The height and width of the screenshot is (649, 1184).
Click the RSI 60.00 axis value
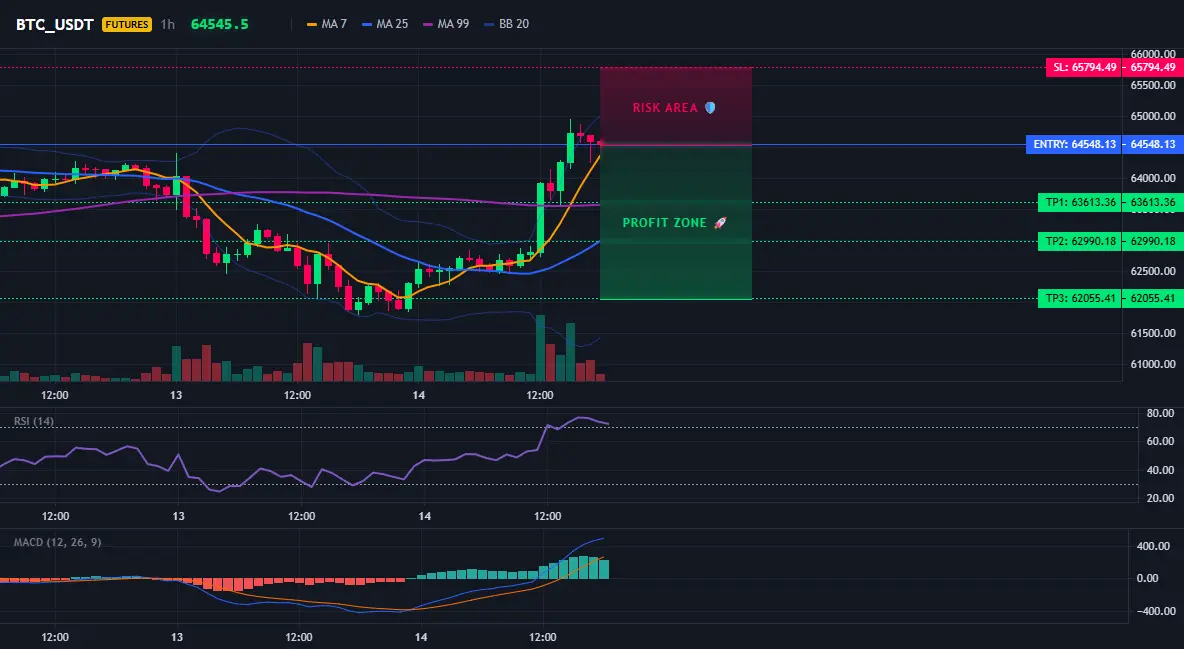pos(1160,441)
